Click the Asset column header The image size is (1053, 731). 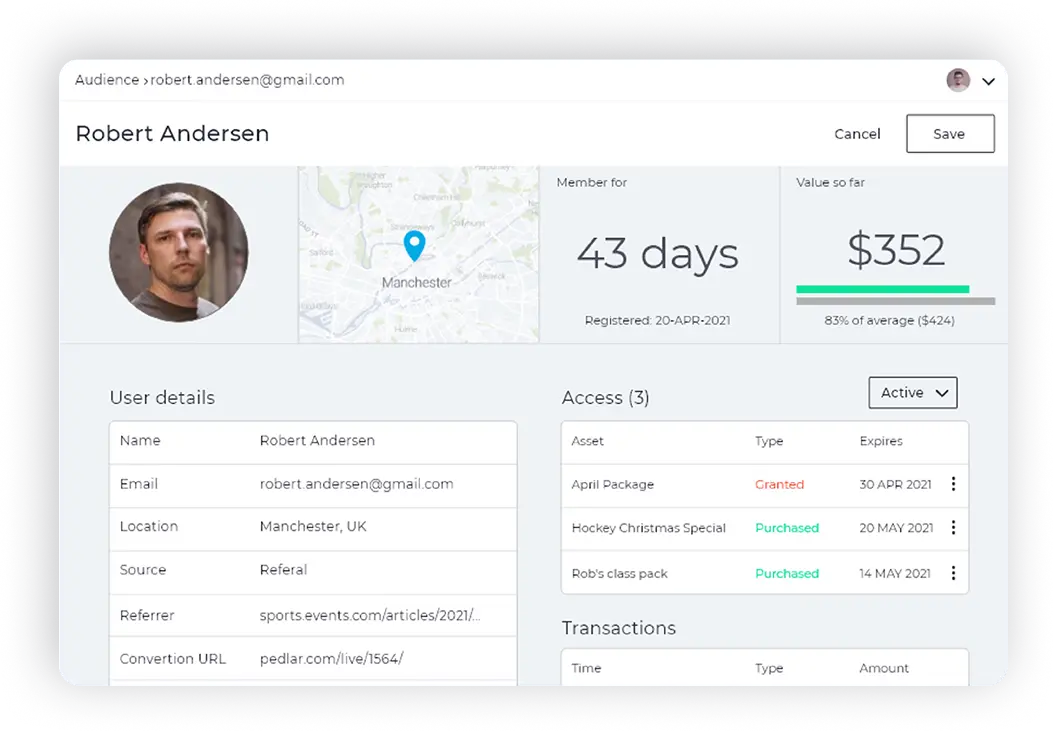point(587,441)
